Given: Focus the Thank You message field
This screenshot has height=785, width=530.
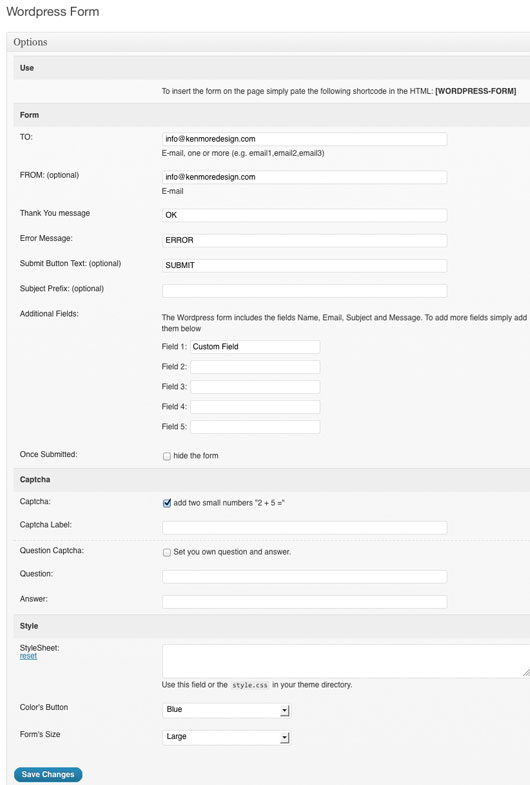Looking at the screenshot, I should tap(304, 215).
